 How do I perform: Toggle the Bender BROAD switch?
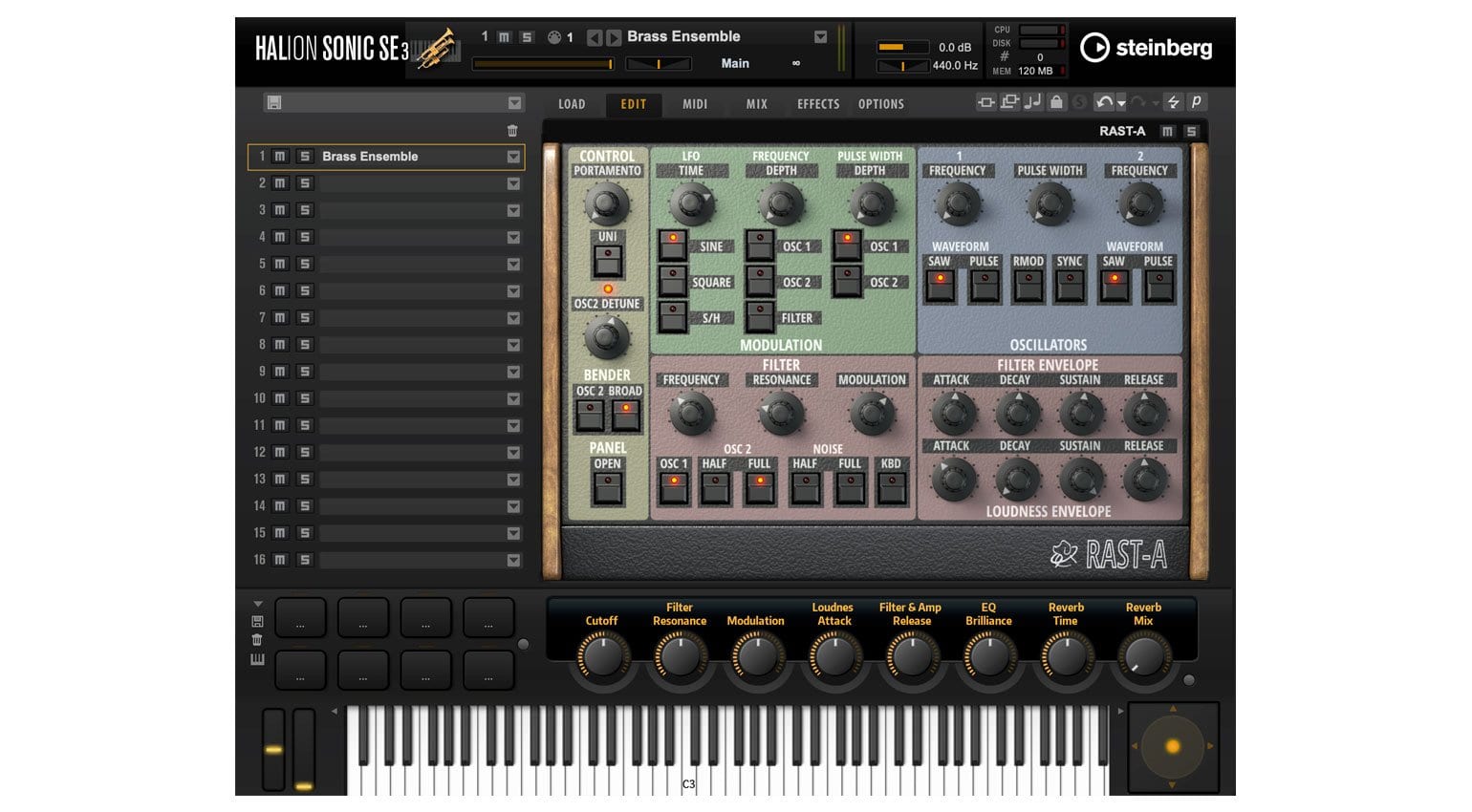[626, 415]
